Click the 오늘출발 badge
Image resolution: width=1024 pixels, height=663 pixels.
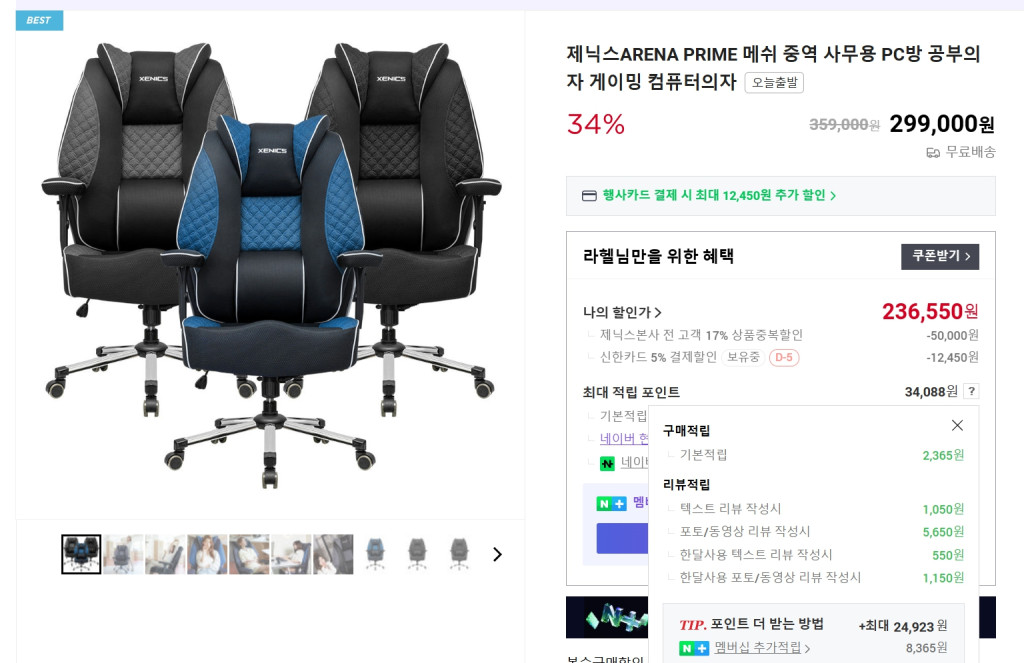coord(774,83)
